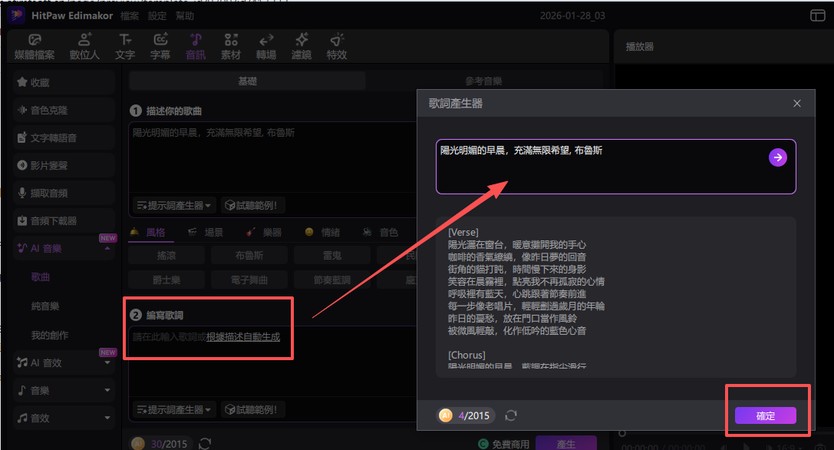Open 我的創作 in the sidebar
This screenshot has width=834, height=450.
(49, 335)
